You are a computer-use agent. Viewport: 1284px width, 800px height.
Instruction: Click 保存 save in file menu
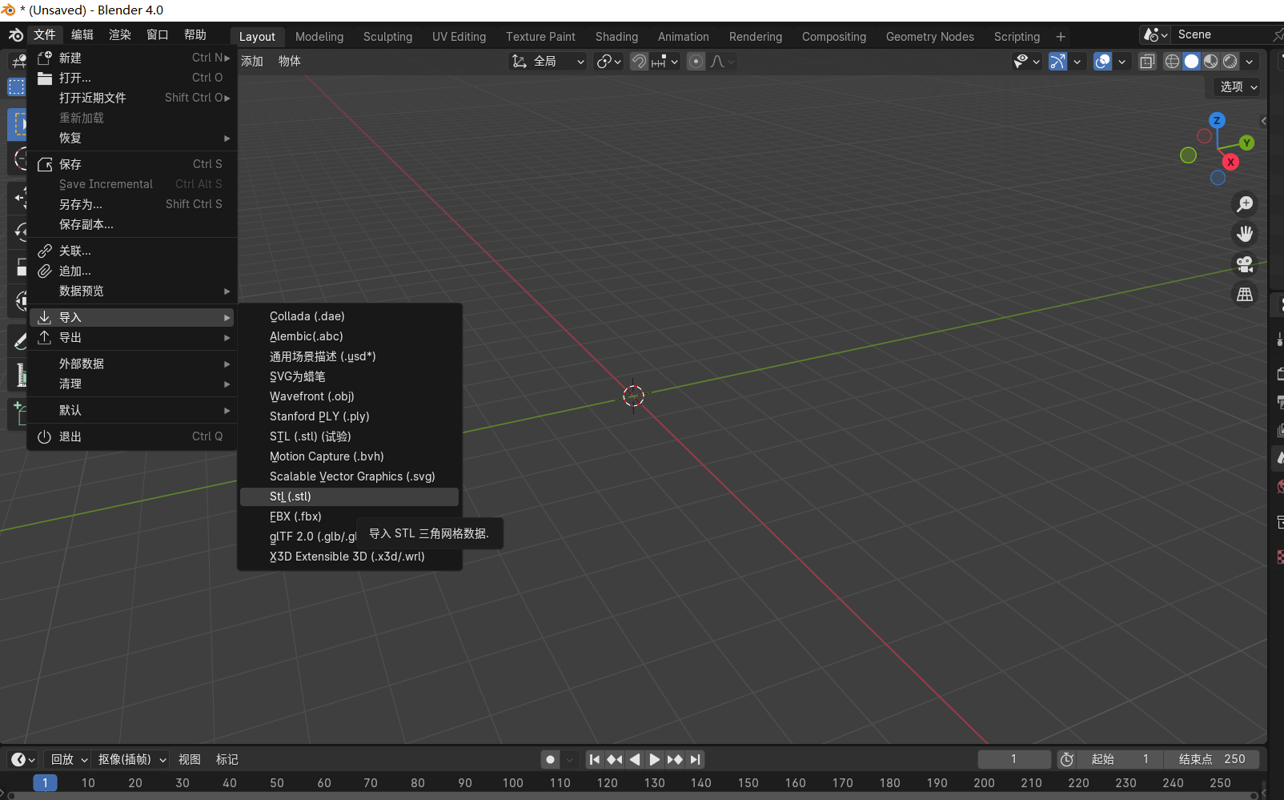click(132, 164)
